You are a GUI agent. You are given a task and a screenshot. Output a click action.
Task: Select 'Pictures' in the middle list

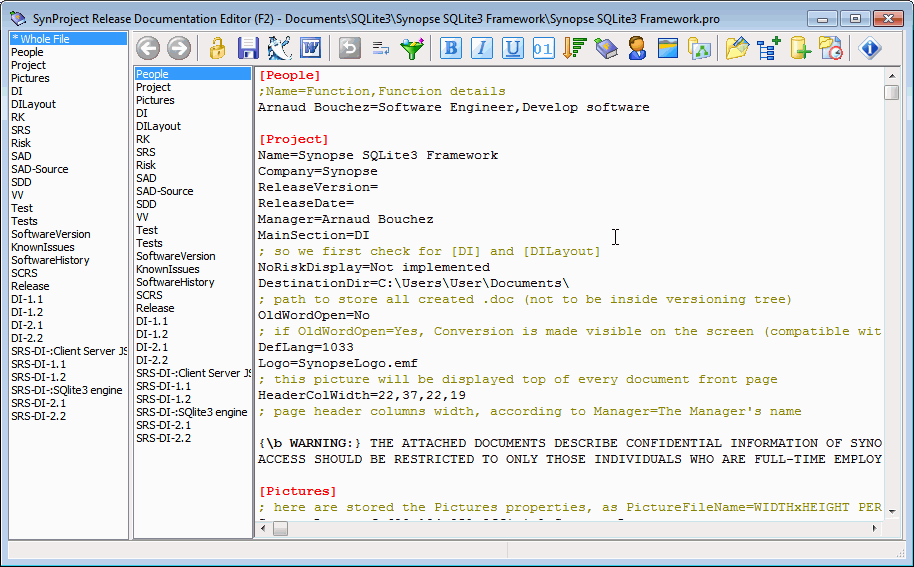[x=193, y=100]
